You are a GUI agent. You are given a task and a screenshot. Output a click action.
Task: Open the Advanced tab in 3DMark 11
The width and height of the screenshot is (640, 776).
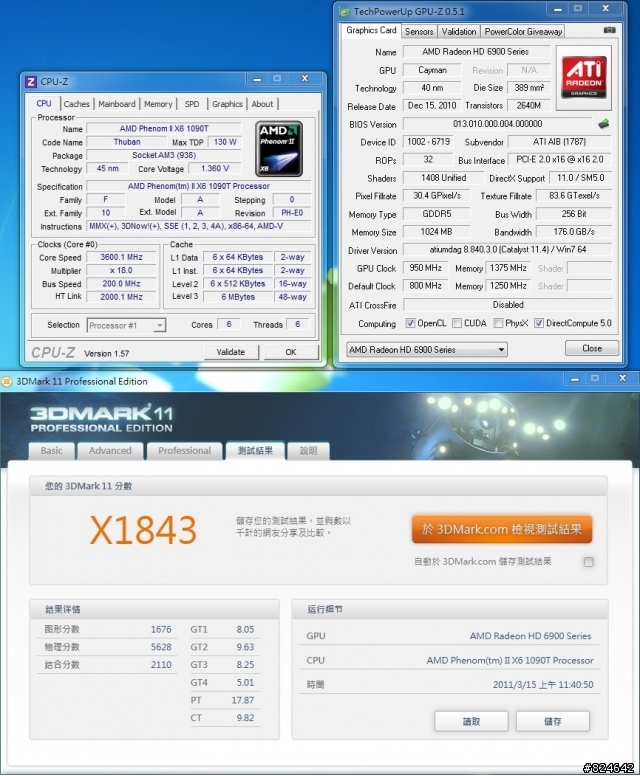pos(110,451)
